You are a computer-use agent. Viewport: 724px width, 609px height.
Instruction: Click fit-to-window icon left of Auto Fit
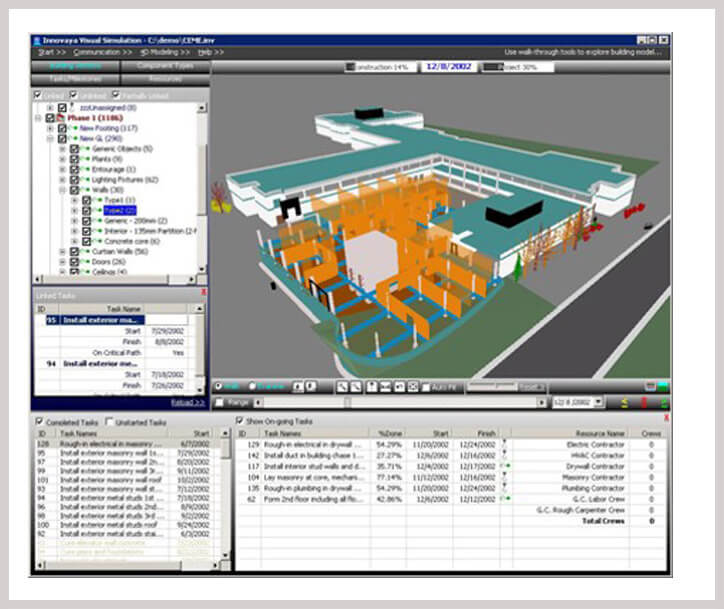pyautogui.click(x=413, y=387)
